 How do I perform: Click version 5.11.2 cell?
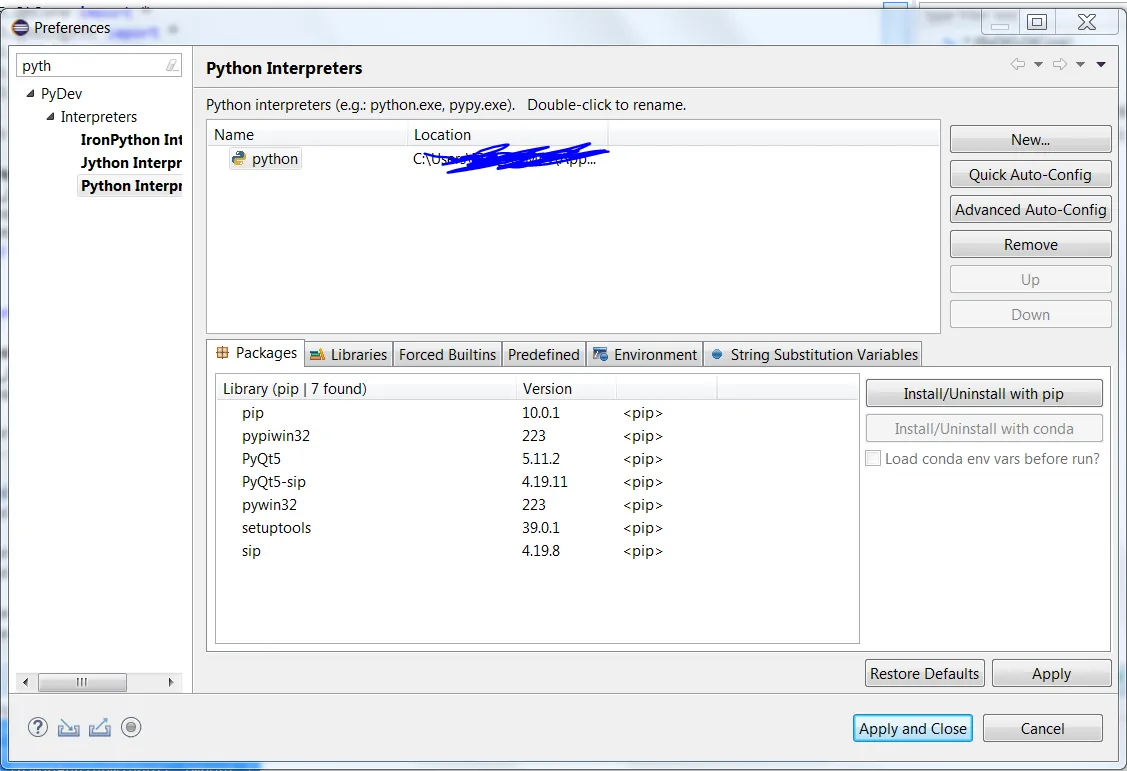pyautogui.click(x=540, y=459)
